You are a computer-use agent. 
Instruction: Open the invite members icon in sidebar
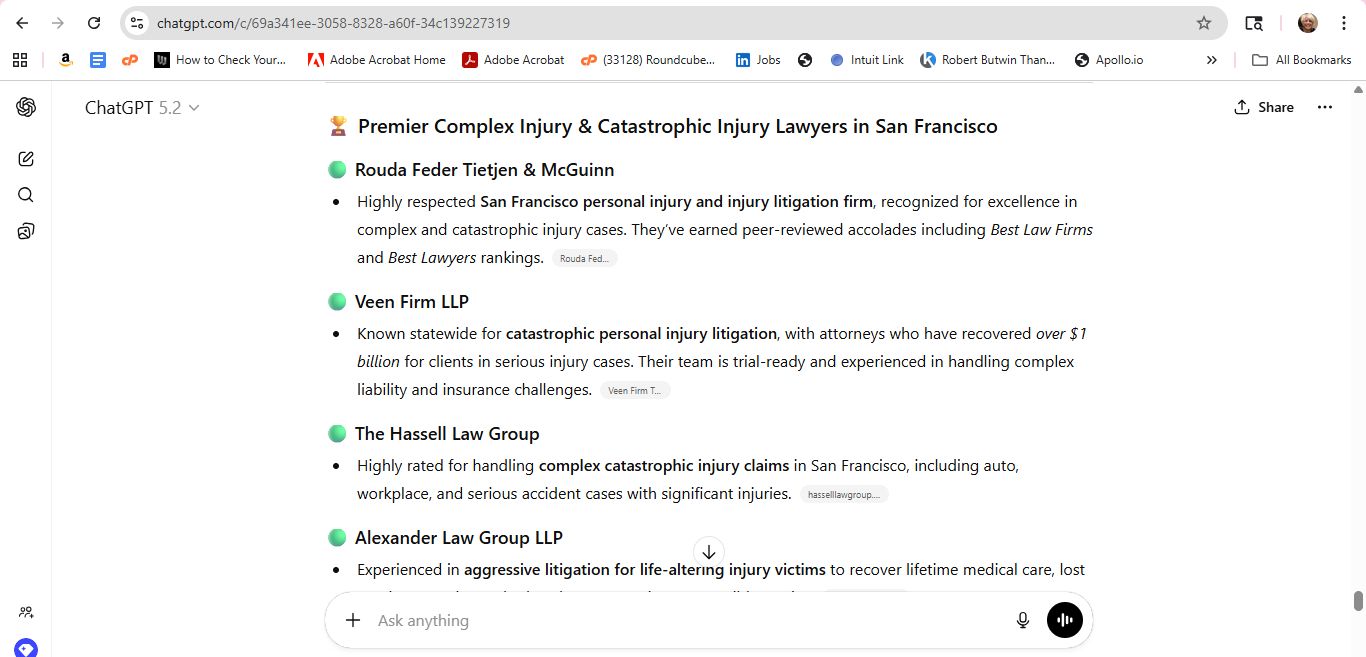click(x=26, y=612)
